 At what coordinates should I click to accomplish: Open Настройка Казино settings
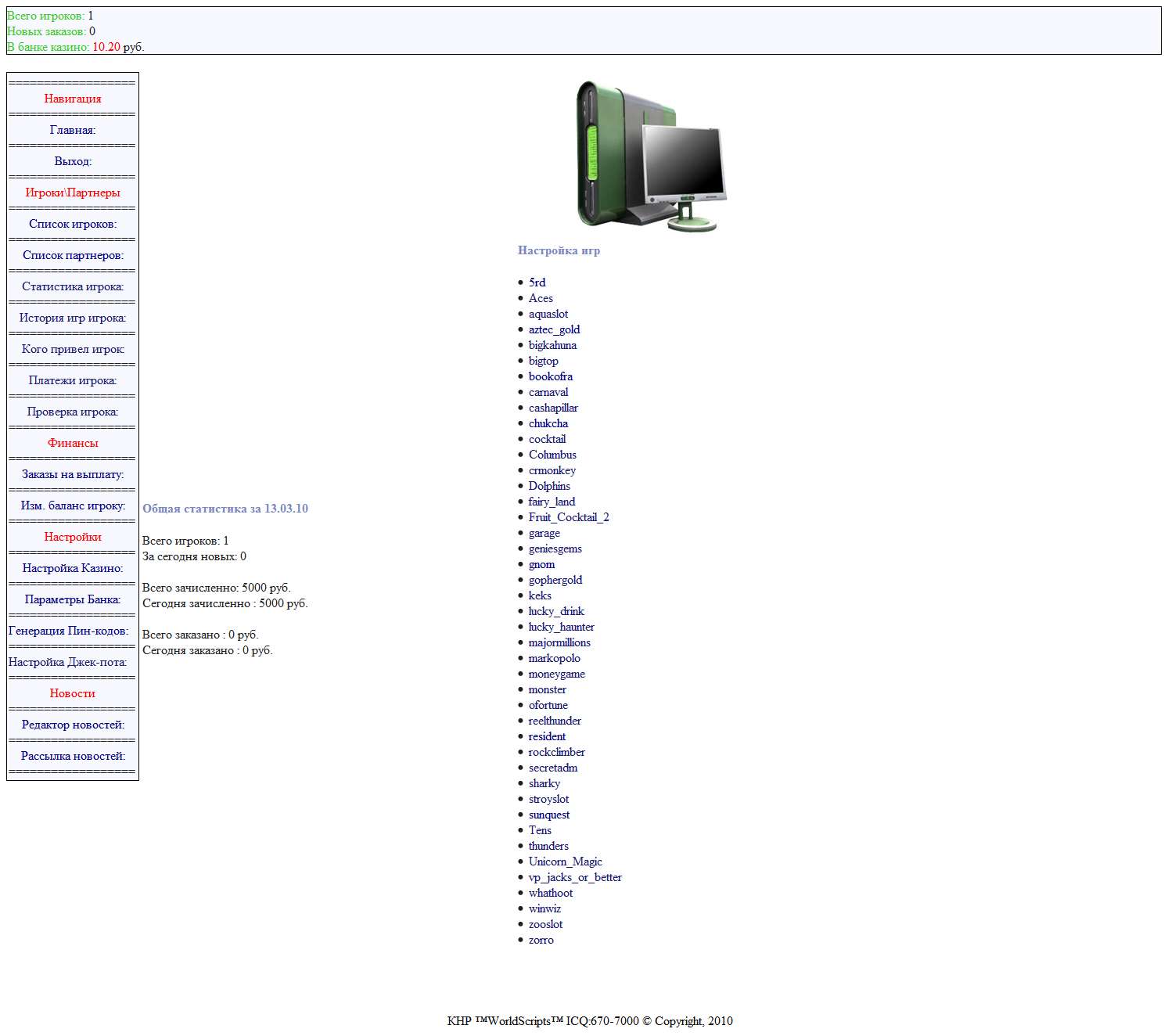[72, 568]
